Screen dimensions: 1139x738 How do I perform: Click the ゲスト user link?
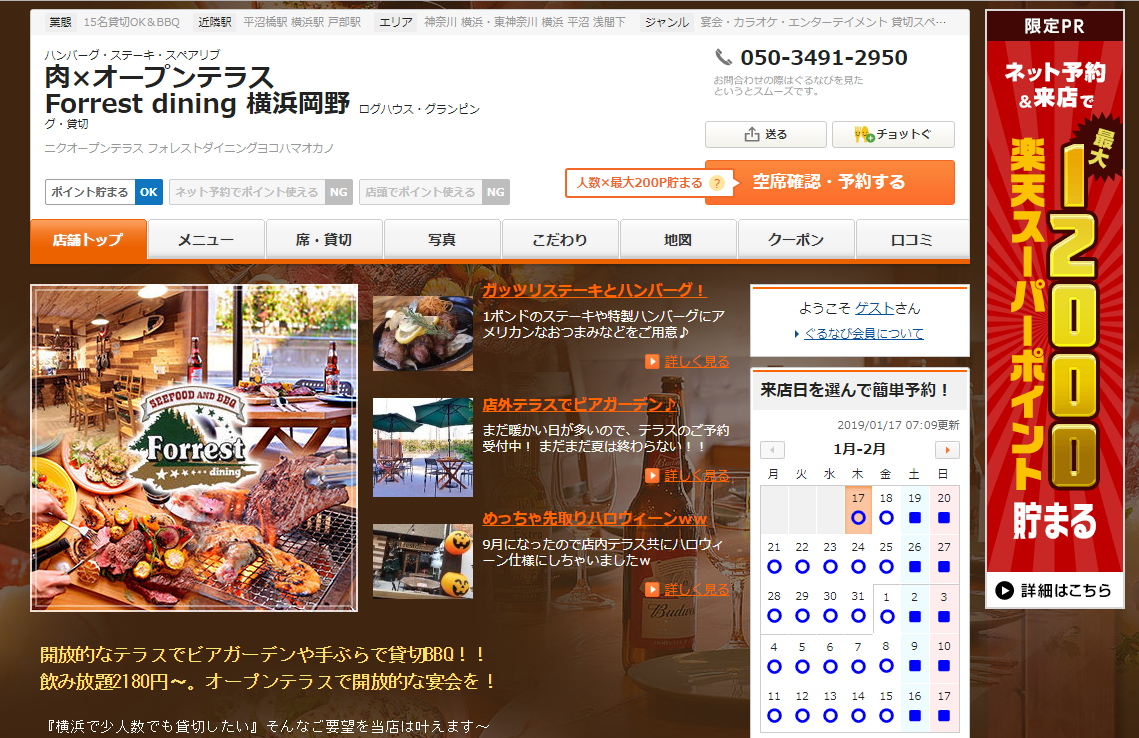(874, 308)
